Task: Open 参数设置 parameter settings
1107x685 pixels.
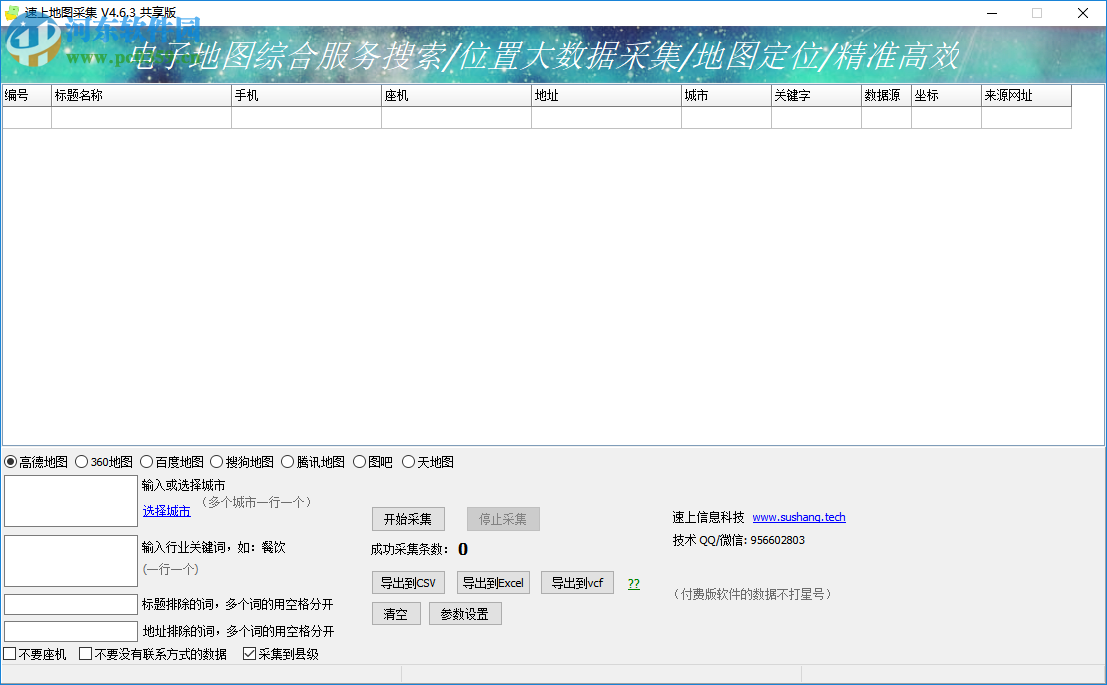Action: coord(466,613)
